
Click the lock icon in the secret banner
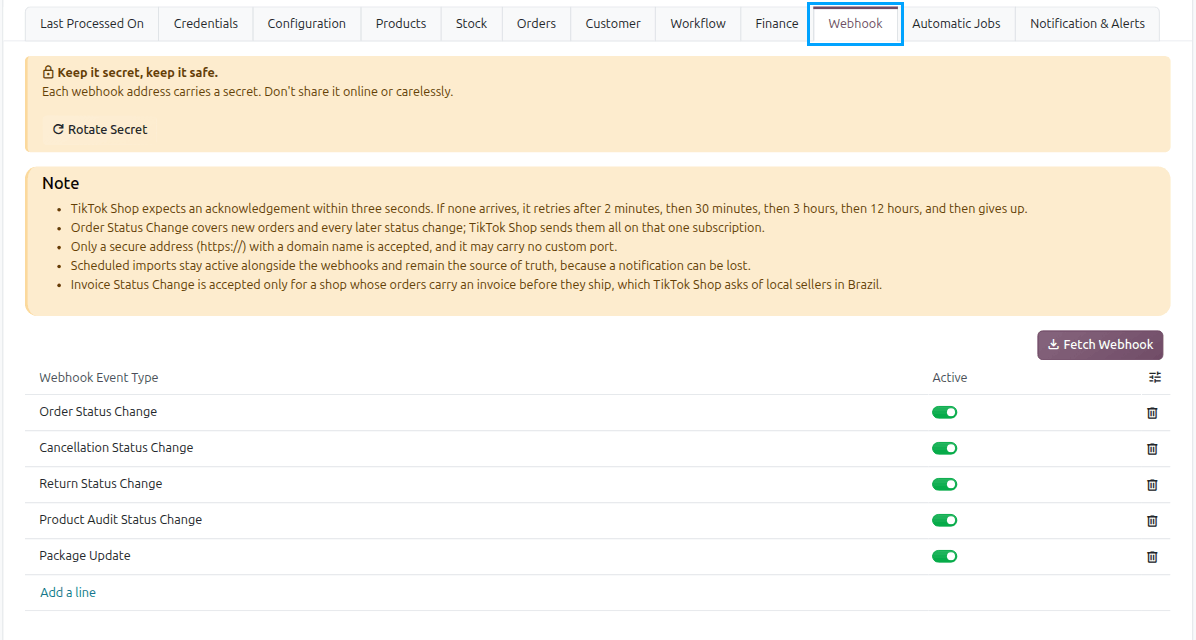48,72
